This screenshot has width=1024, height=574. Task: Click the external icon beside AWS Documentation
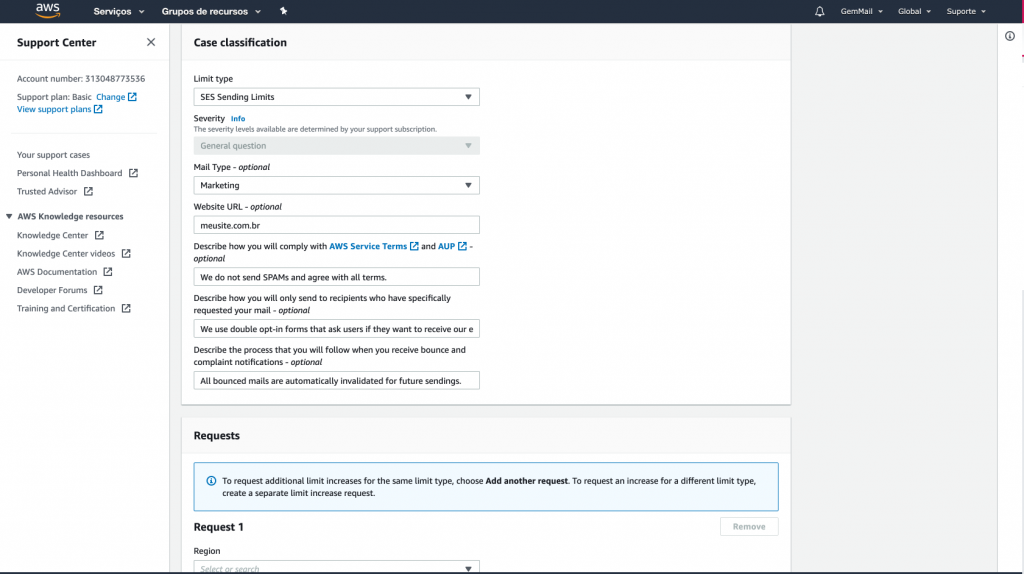pyautogui.click(x=108, y=272)
